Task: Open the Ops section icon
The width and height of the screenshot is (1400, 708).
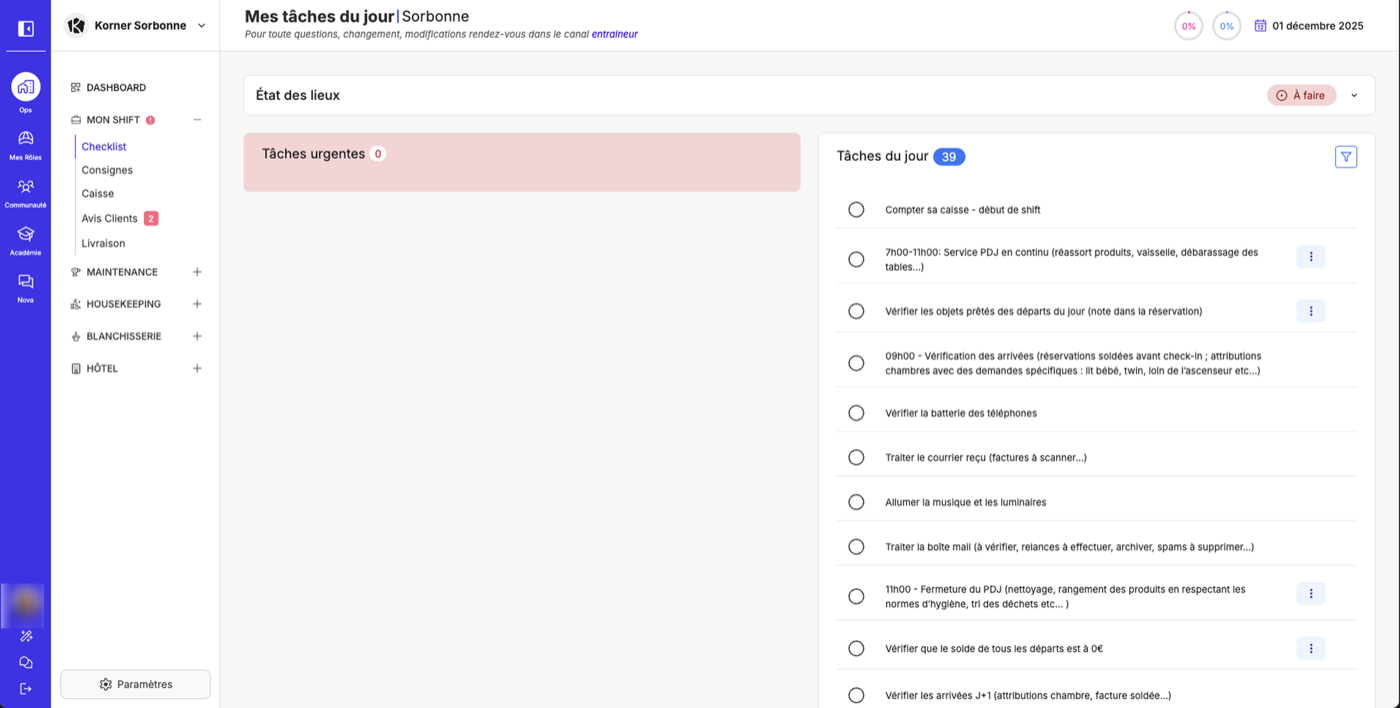Action: pos(26,87)
